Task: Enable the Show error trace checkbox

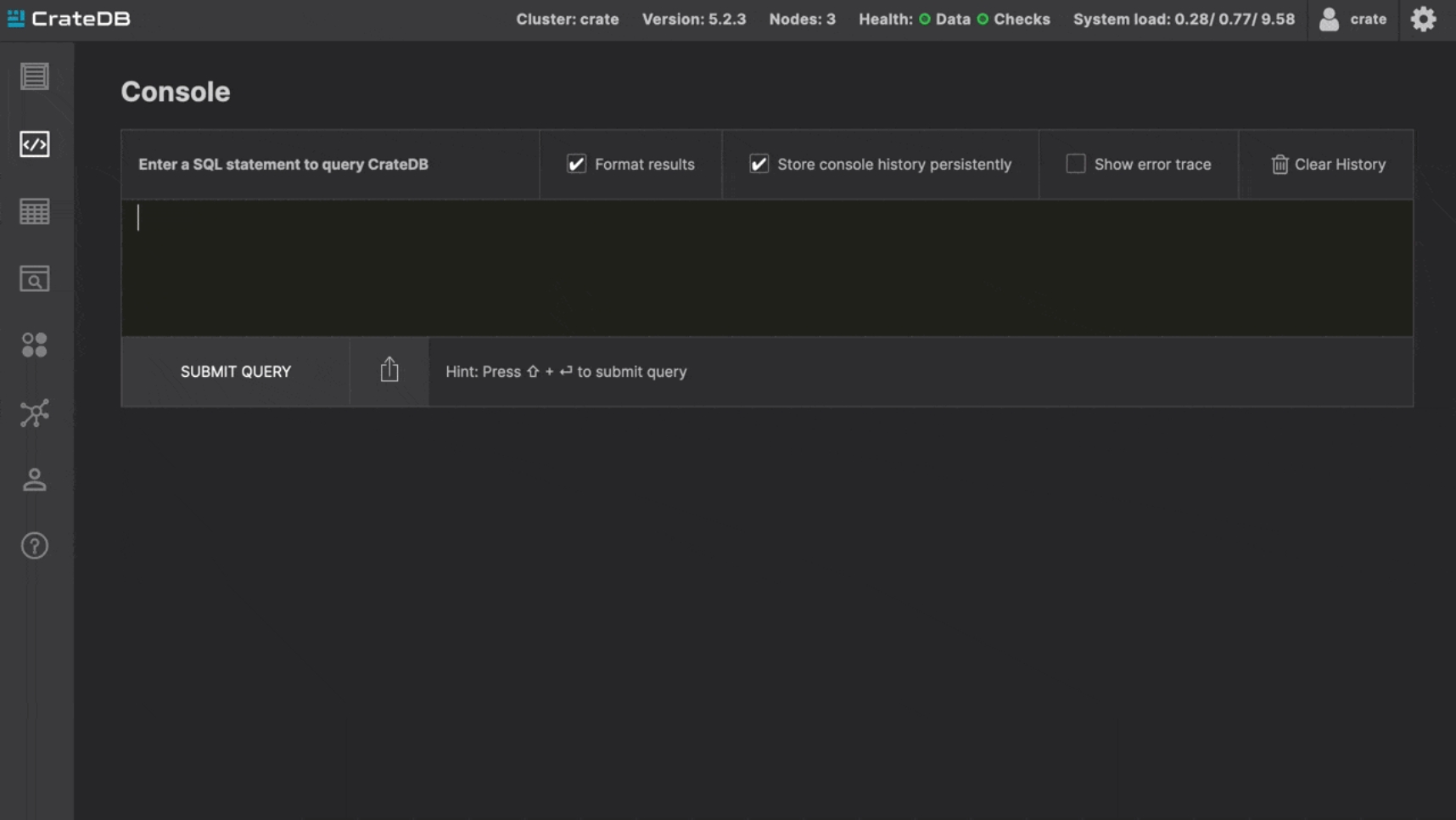Action: (1076, 164)
